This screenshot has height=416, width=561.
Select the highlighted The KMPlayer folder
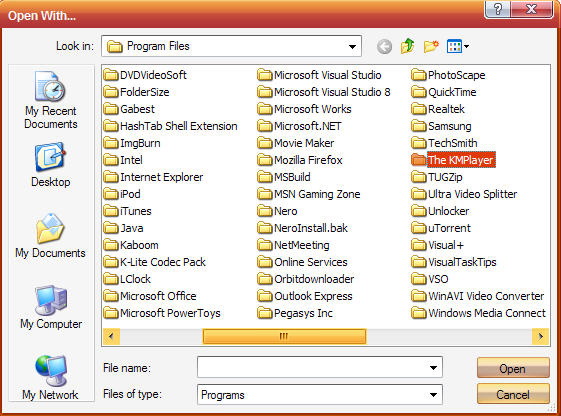click(453, 160)
